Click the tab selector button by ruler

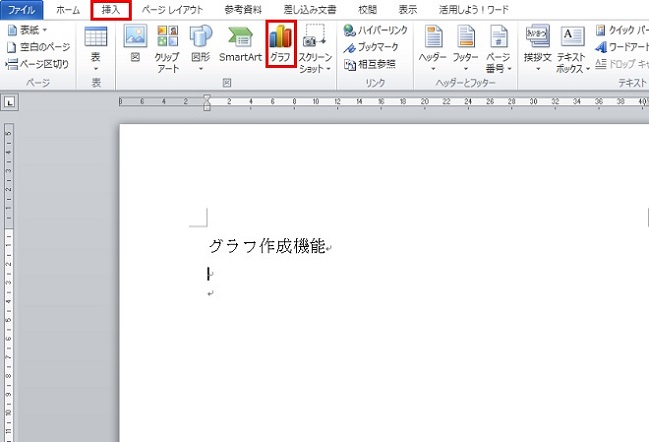(x=10, y=102)
